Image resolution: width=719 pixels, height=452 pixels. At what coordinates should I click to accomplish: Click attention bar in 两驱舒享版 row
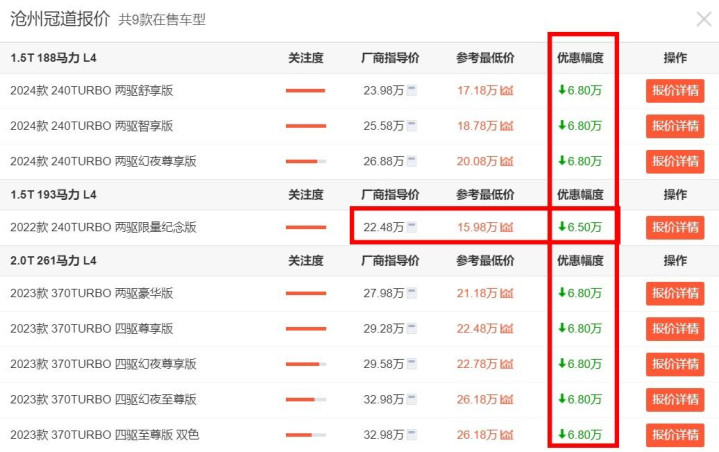click(306, 90)
